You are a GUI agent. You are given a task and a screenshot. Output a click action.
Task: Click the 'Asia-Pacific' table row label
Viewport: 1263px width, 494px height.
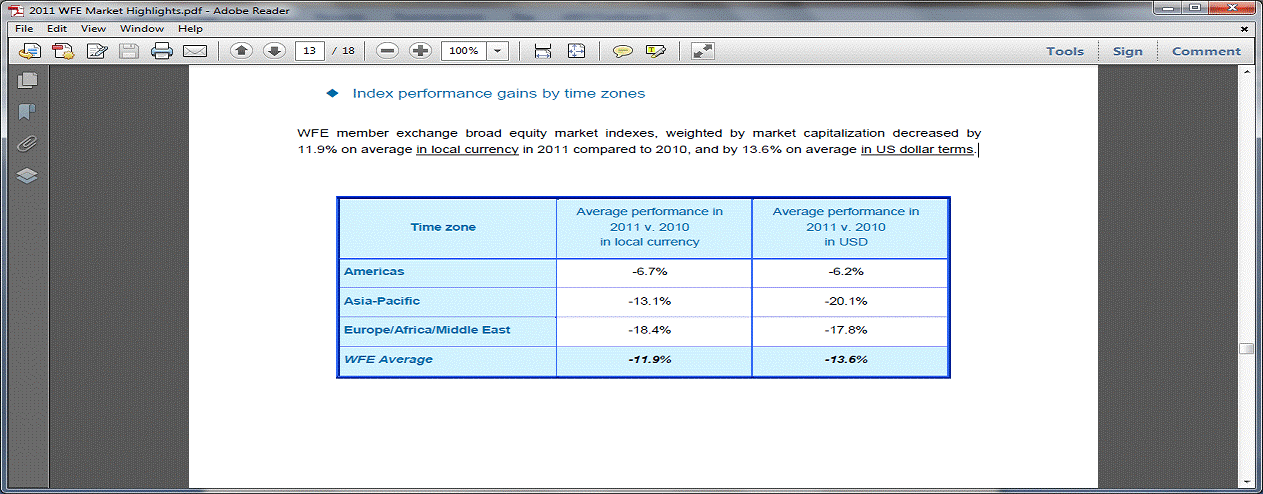pyautogui.click(x=382, y=300)
